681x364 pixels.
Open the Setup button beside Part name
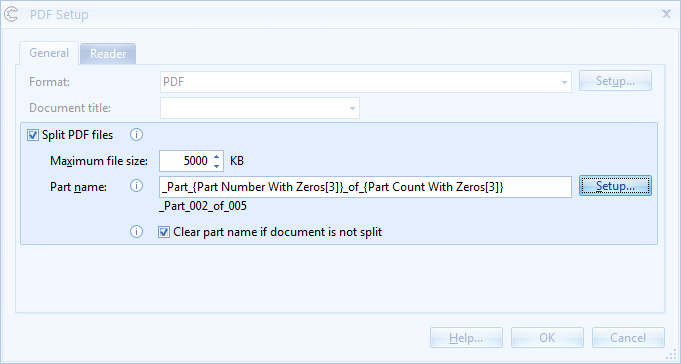click(x=615, y=186)
